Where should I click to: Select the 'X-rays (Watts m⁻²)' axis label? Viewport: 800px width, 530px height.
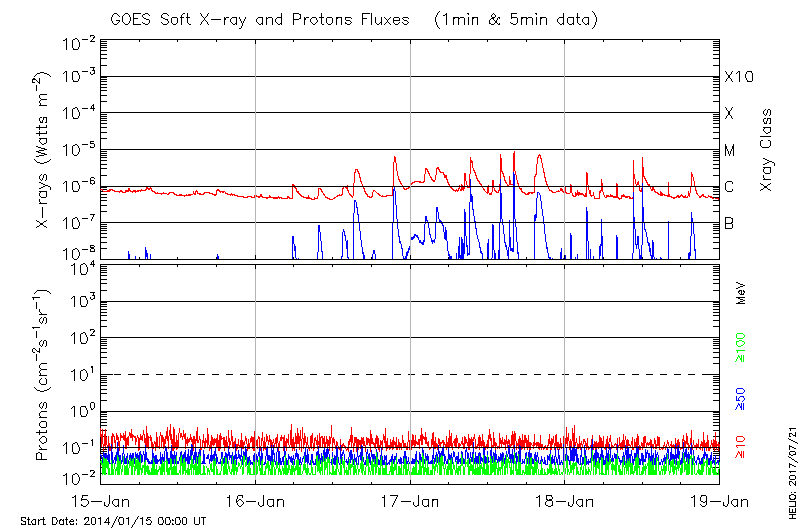tap(44, 151)
